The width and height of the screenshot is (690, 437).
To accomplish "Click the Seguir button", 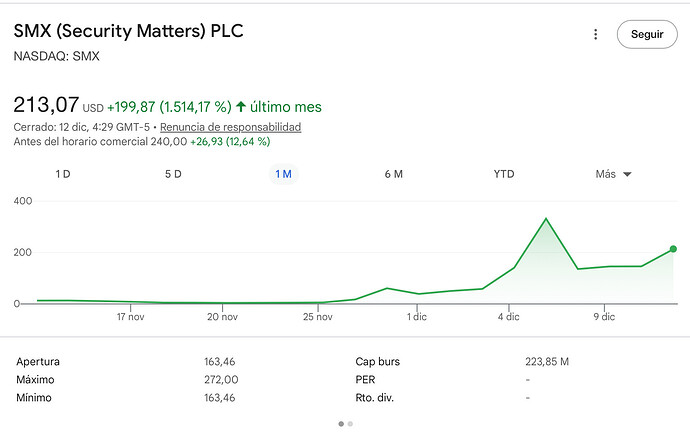I will (646, 34).
